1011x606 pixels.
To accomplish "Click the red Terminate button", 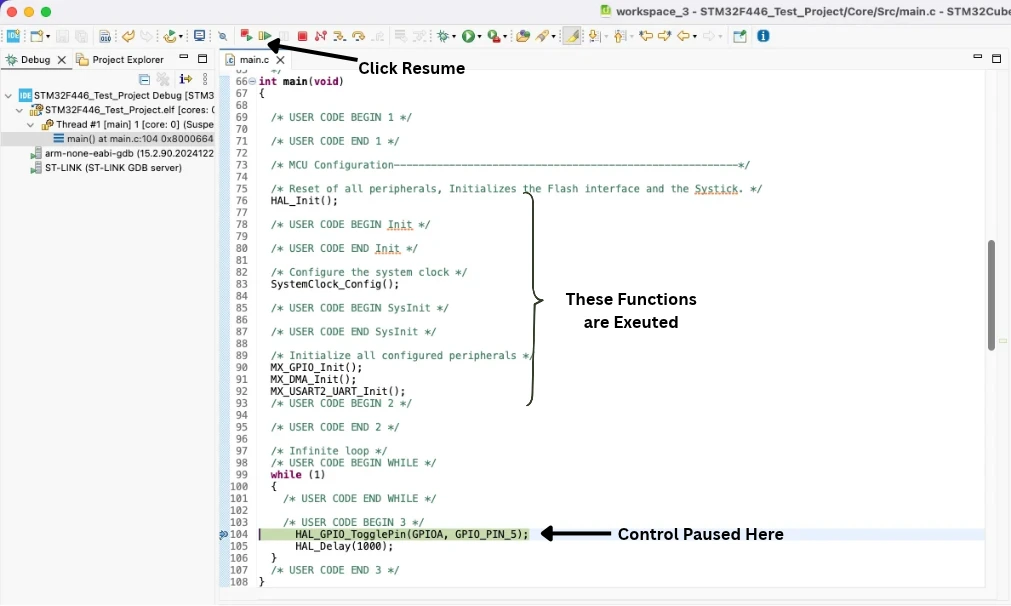I will (302, 36).
